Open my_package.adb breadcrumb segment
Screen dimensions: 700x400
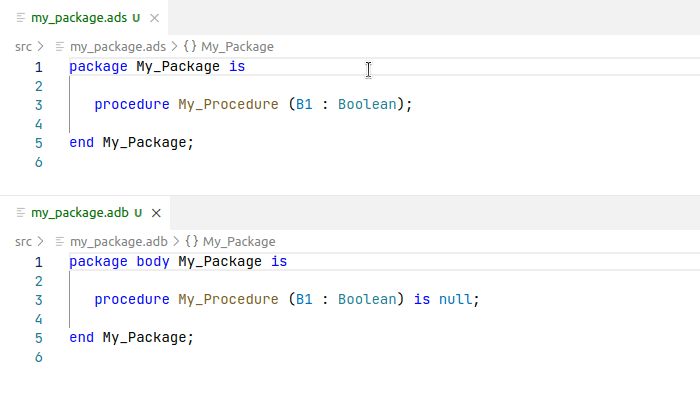pyautogui.click(x=119, y=242)
